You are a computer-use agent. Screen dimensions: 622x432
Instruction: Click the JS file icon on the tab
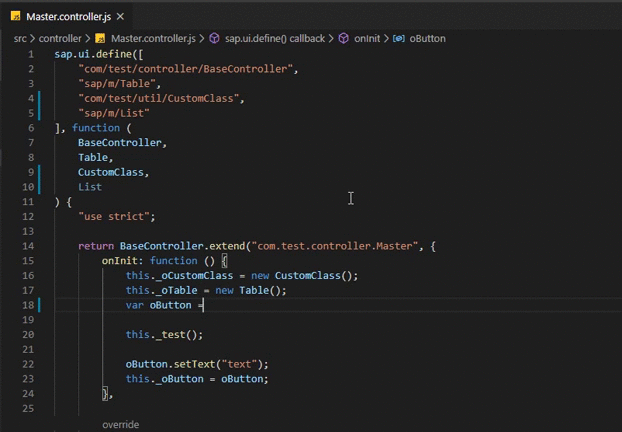point(15,16)
